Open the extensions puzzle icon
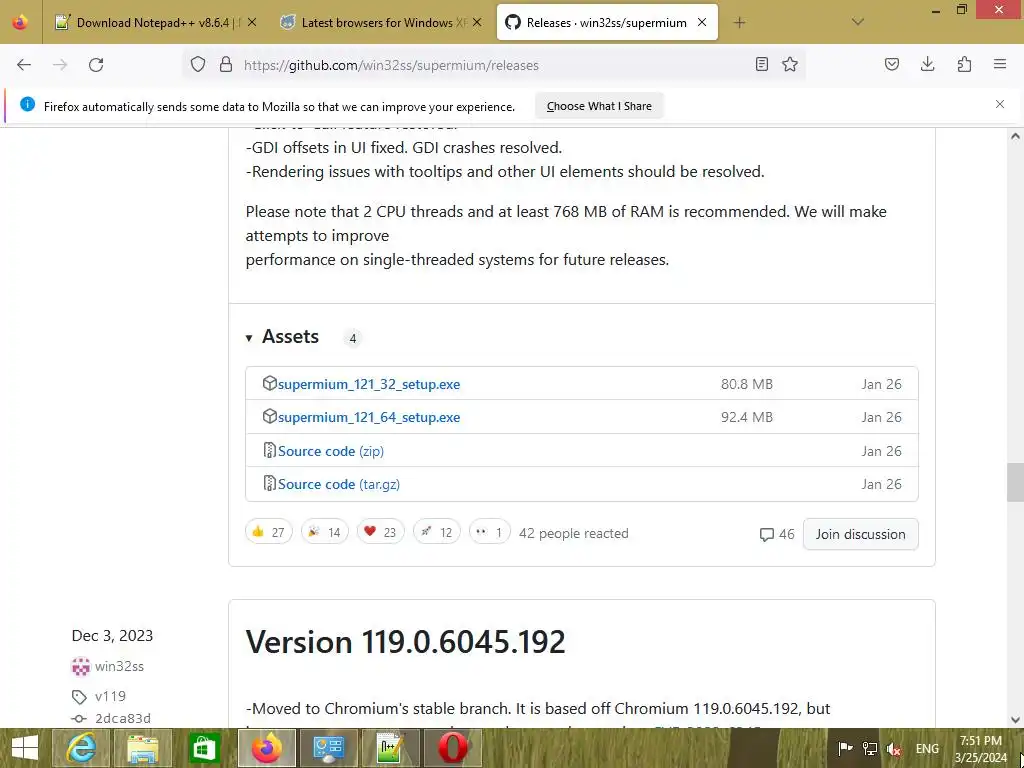1024x768 pixels. coord(965,65)
